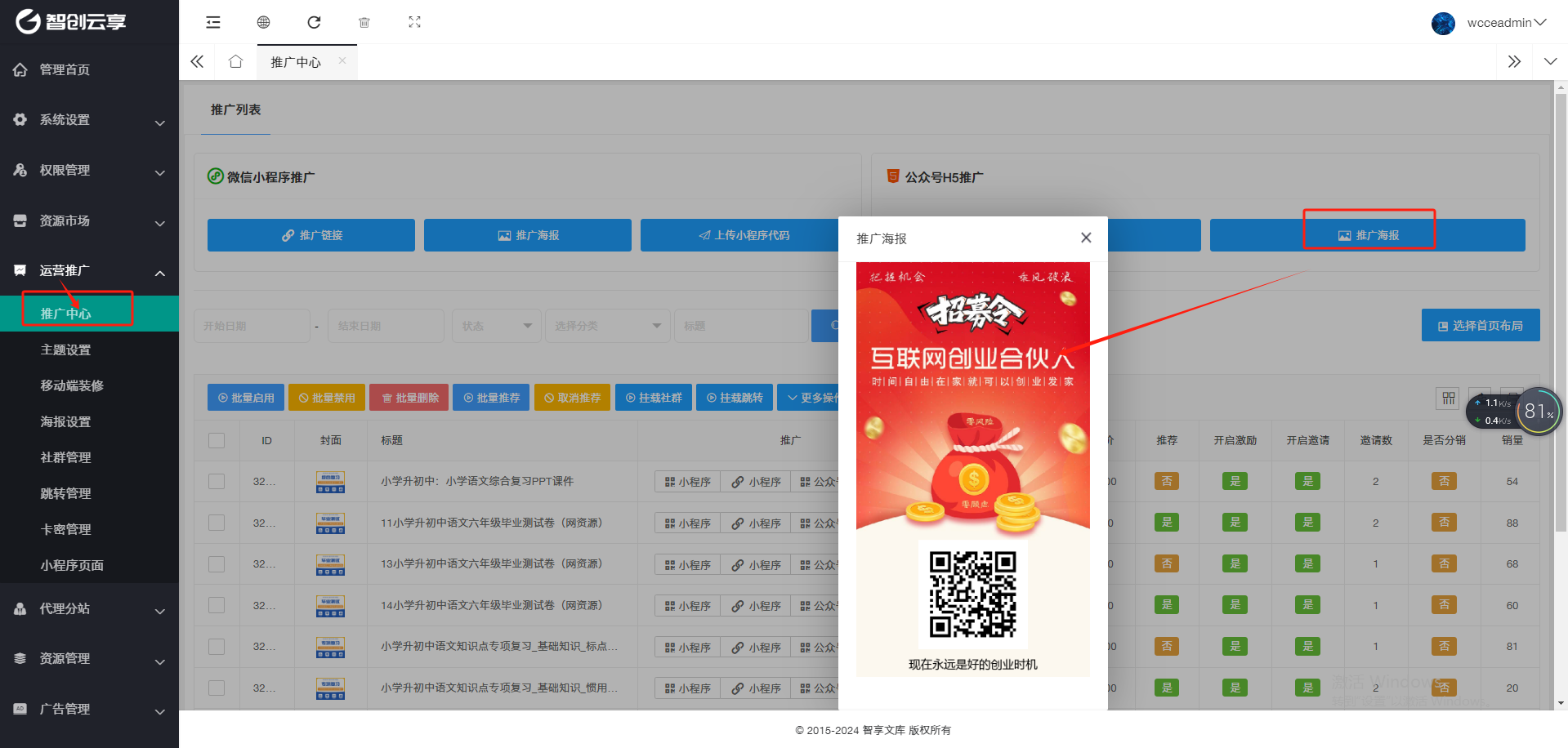Check the row for 小学语文综合复习PPT课件
This screenshot has width=1568, height=748.
click(217, 482)
